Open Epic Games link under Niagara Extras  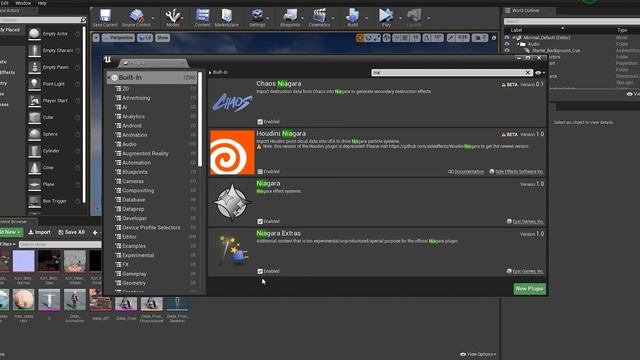[525, 271]
